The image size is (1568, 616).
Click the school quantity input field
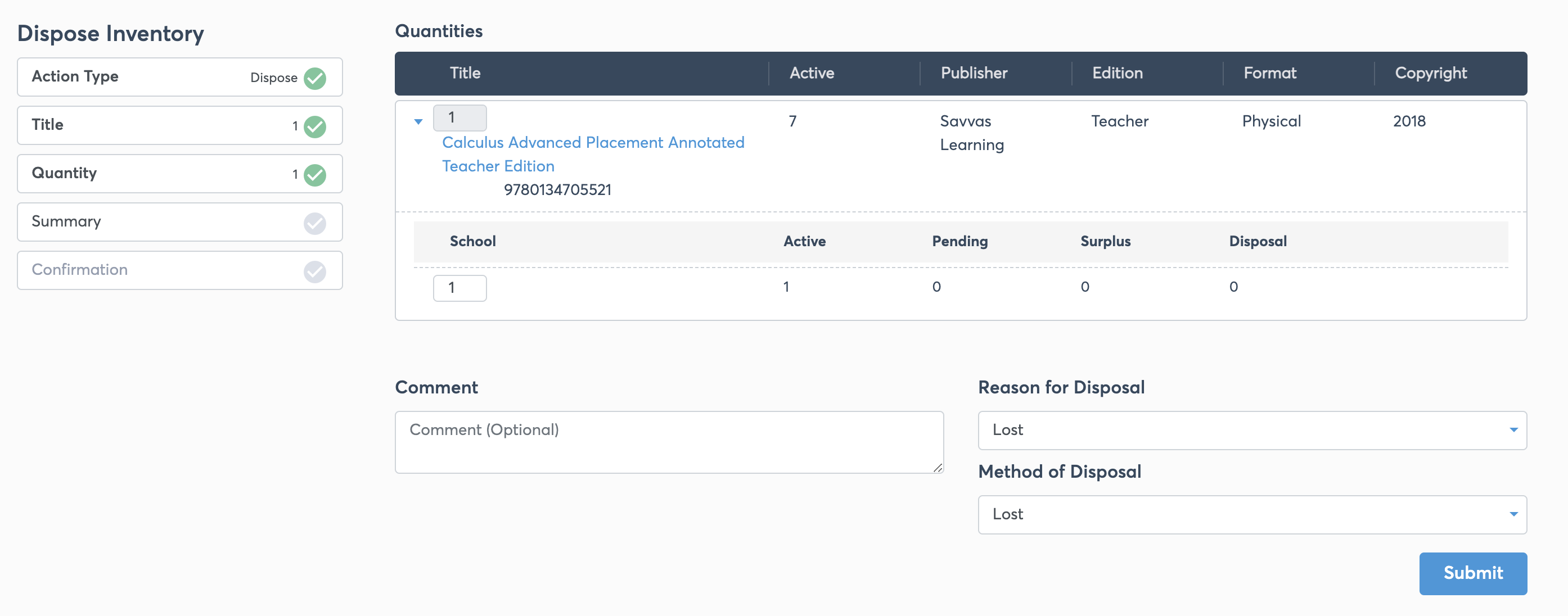click(x=459, y=288)
